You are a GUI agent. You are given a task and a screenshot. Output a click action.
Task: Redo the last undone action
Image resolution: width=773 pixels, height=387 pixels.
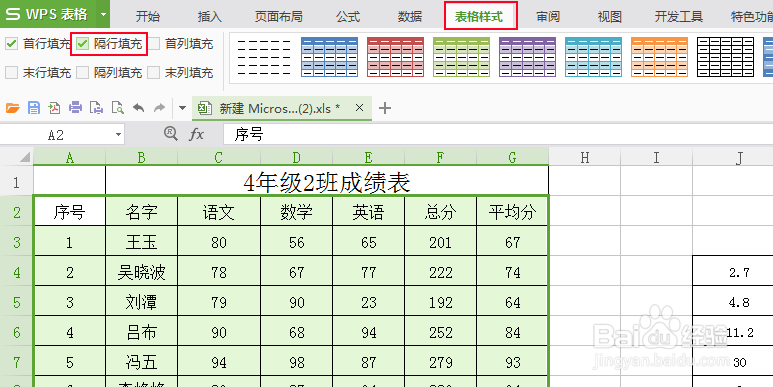pos(159,108)
